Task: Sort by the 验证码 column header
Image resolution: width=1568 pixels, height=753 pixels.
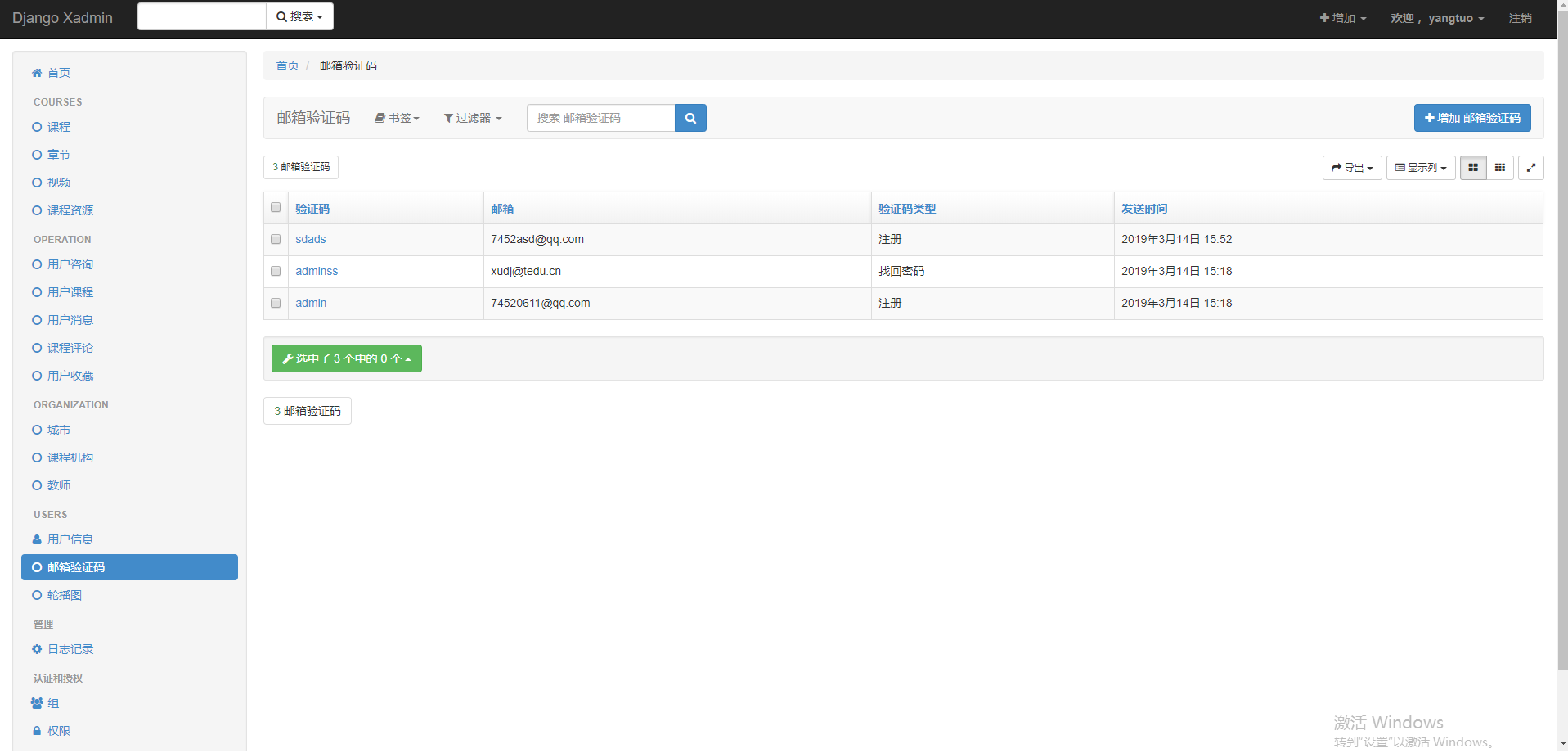Action: (312, 209)
